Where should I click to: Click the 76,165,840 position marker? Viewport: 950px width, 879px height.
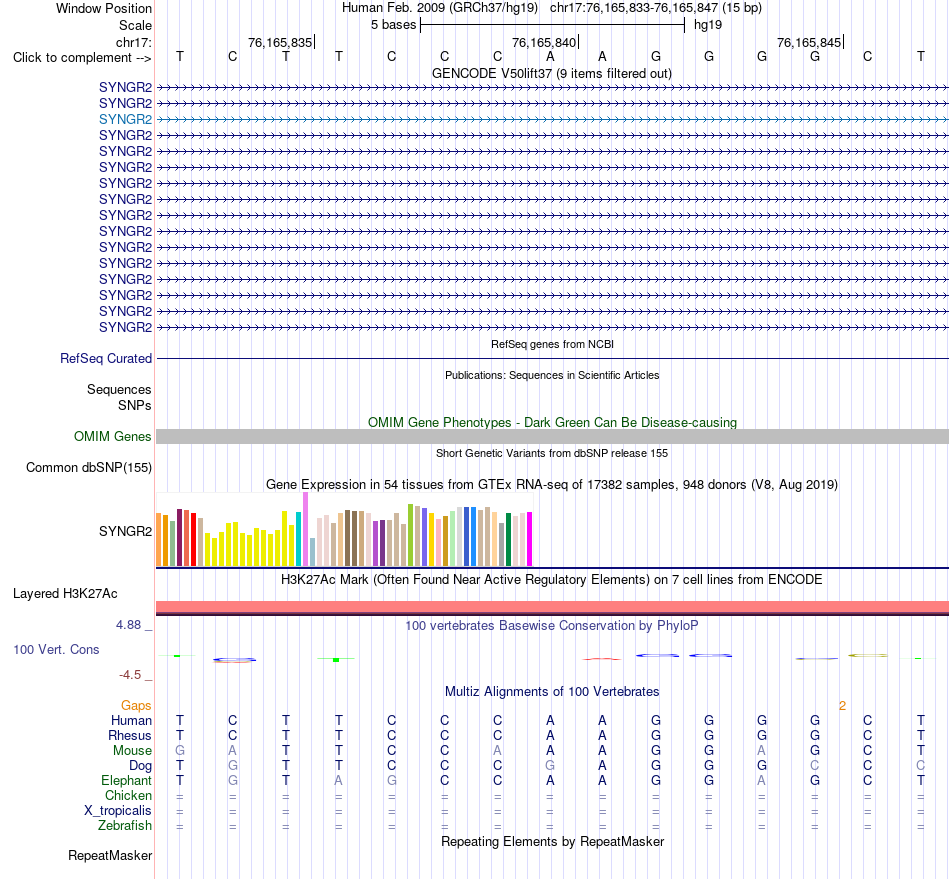[x=545, y=42]
